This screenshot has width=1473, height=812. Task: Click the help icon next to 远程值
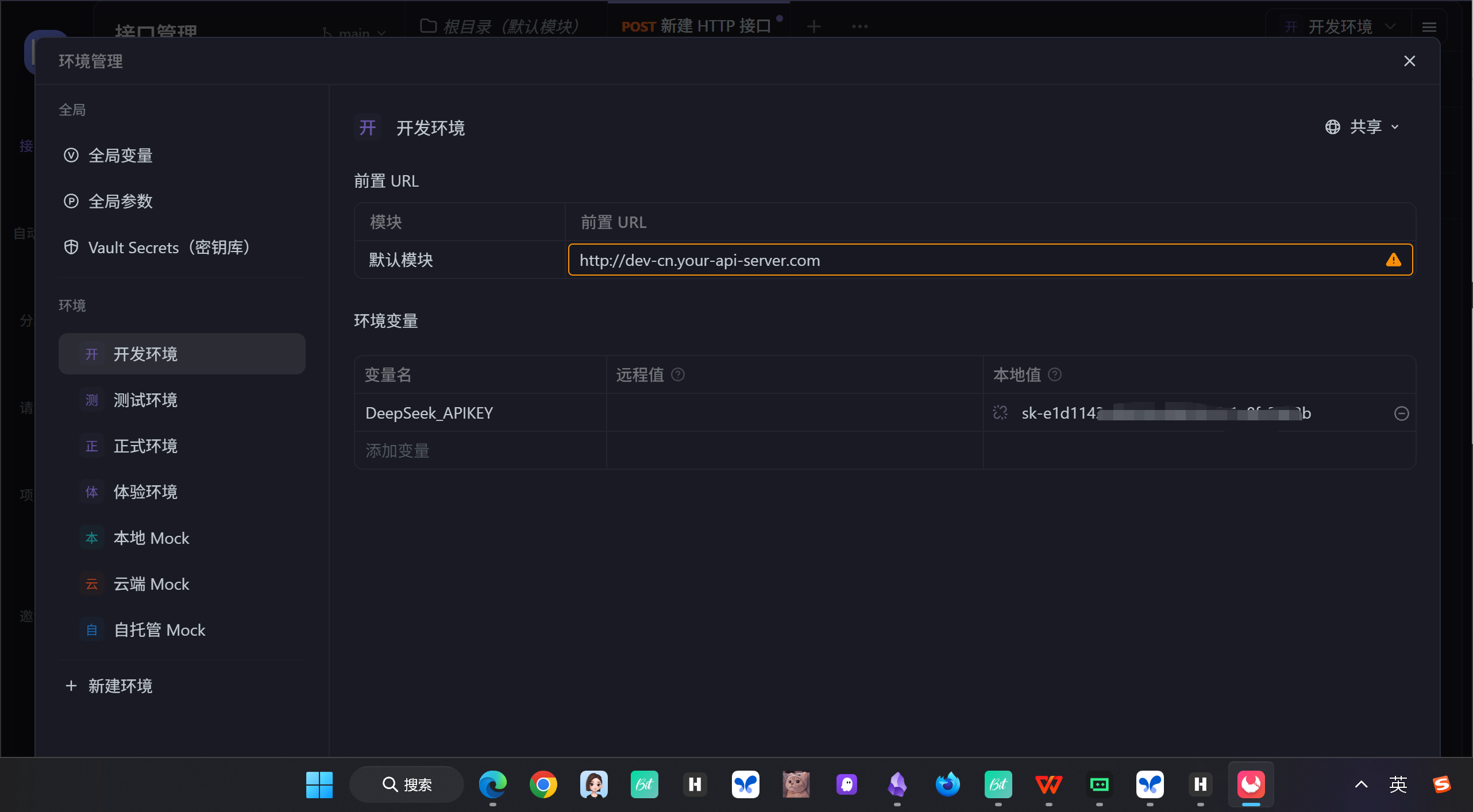tap(678, 375)
